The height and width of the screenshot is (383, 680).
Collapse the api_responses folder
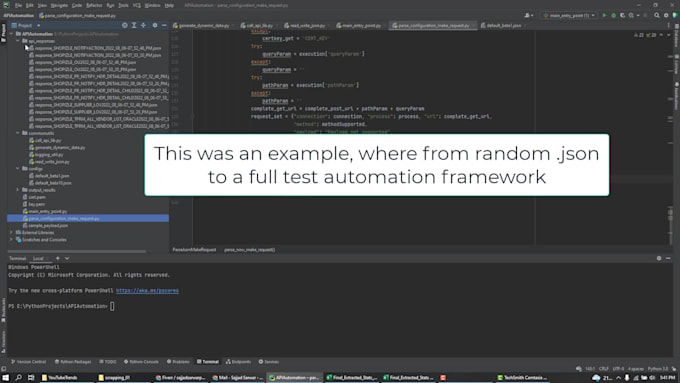click(18, 41)
